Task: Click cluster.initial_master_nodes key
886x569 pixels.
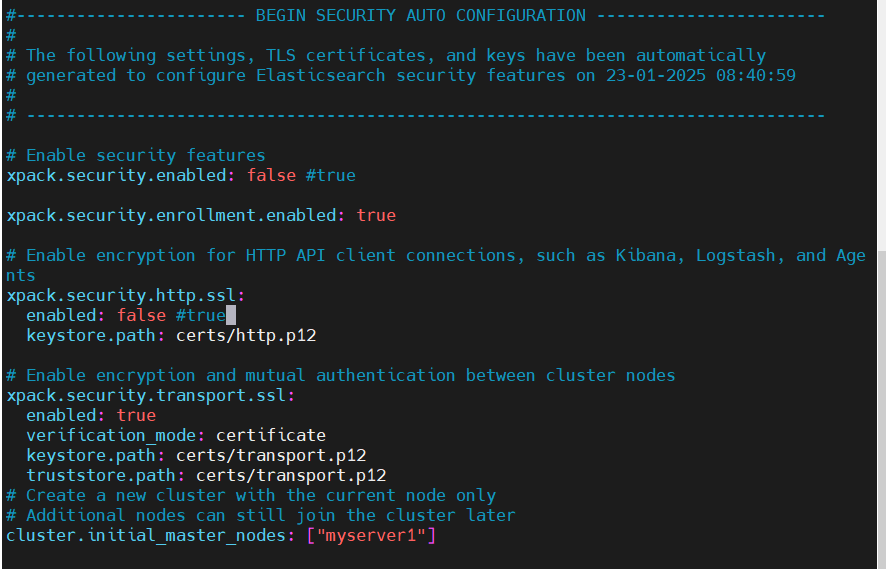Action: [x=146, y=535]
